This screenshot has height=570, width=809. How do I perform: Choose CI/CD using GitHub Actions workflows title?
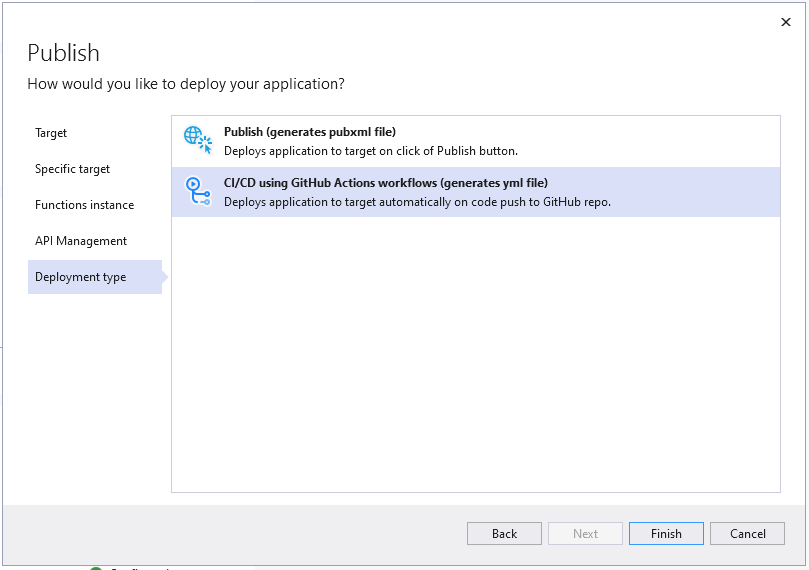coord(386,183)
